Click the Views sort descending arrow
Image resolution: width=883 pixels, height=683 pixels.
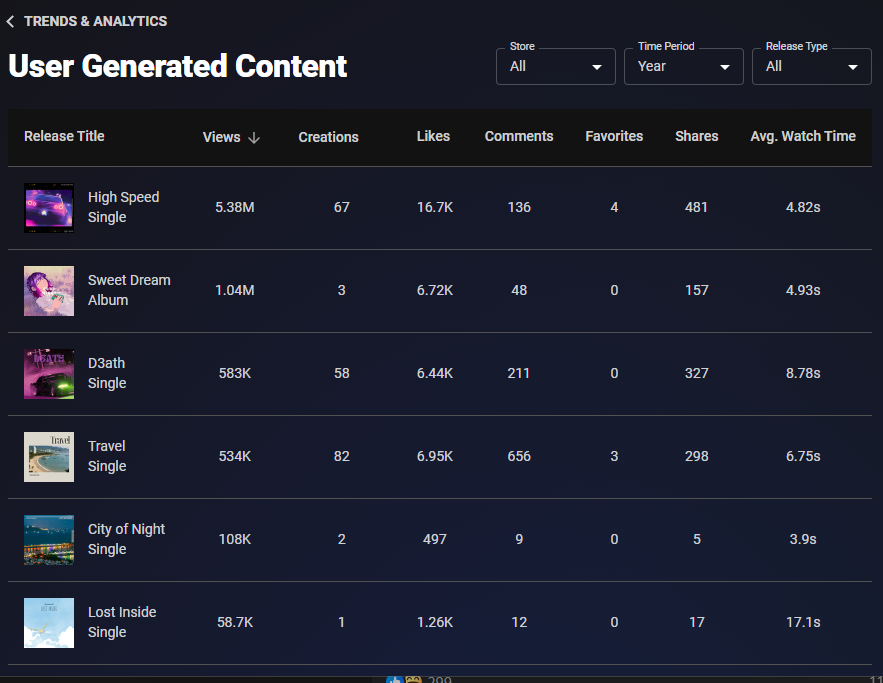click(x=254, y=137)
